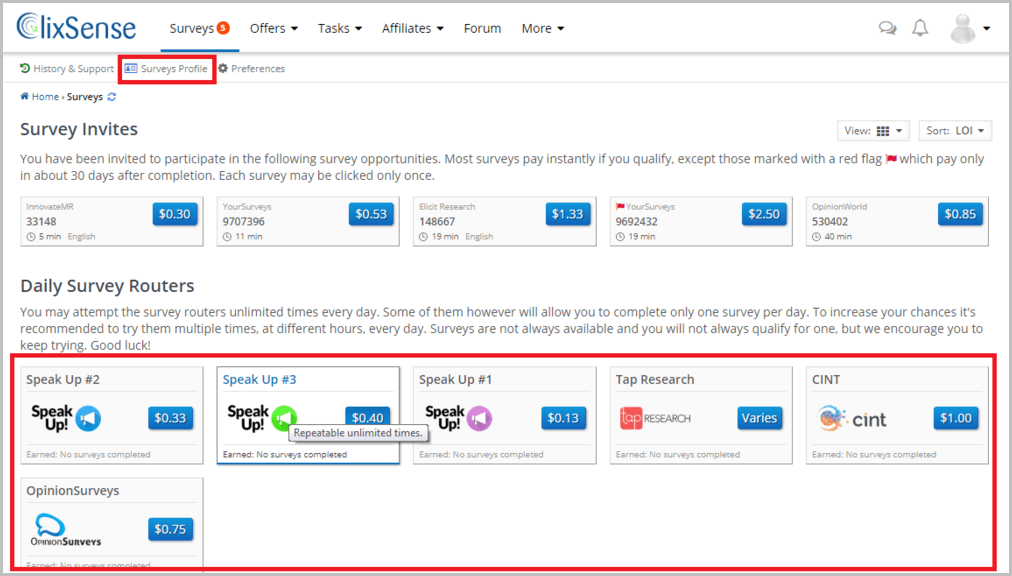Click the red flag icon on YourSurveys 9692432
1012x576 pixels.
tap(620, 207)
